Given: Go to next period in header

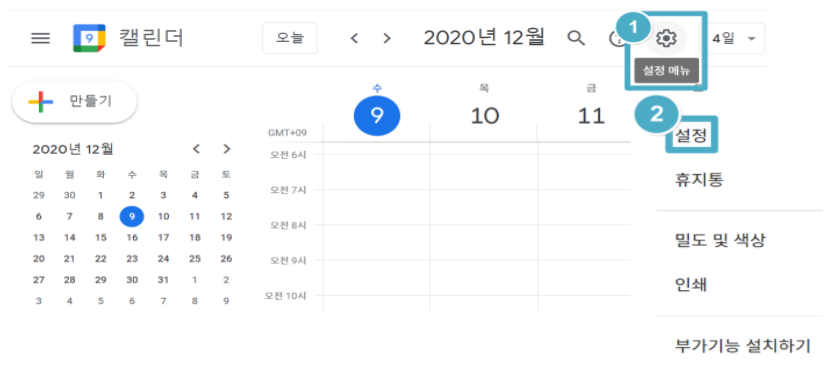Looking at the screenshot, I should pos(388,38).
